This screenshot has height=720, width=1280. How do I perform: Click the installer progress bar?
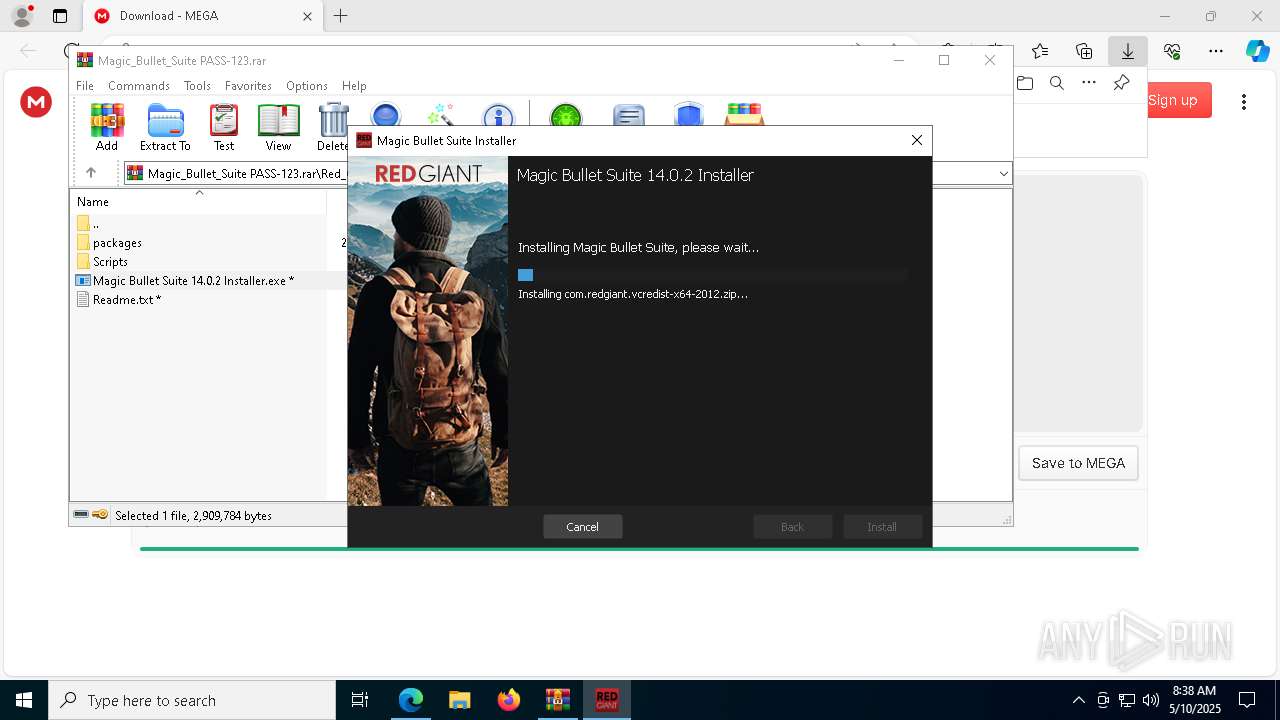pos(712,275)
